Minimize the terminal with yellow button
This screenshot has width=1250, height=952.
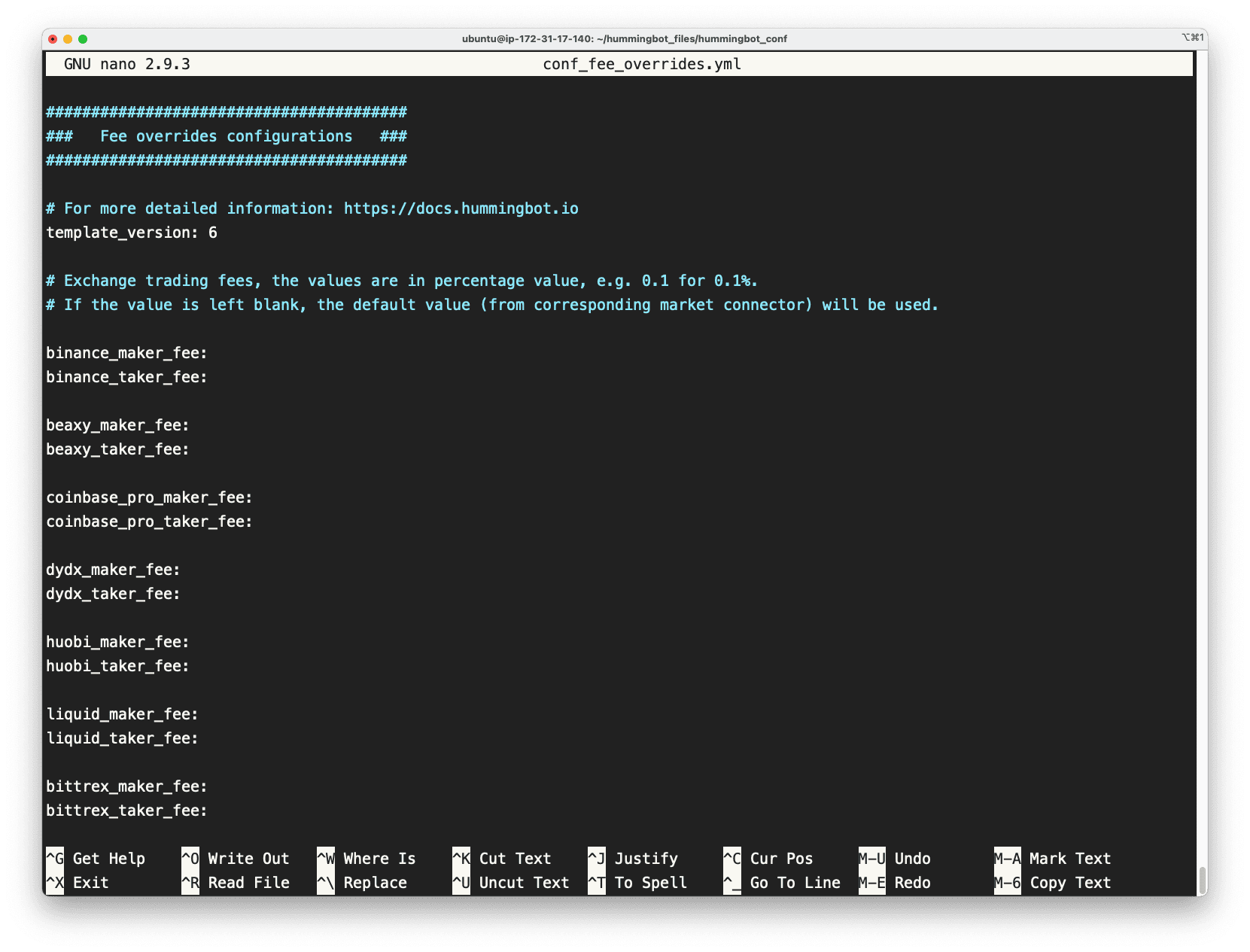click(68, 39)
